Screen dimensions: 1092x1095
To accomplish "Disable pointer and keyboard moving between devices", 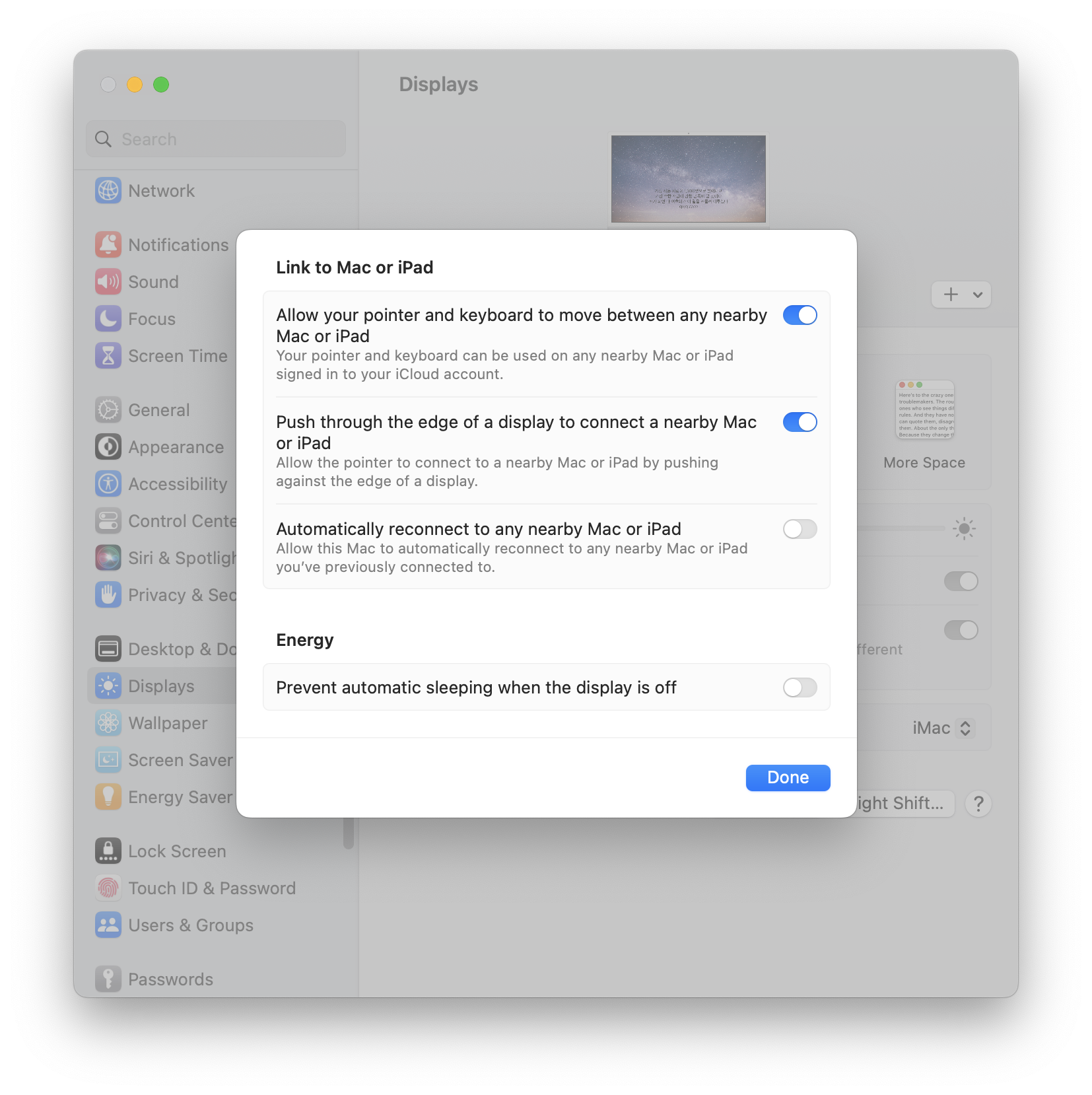I will (800, 315).
